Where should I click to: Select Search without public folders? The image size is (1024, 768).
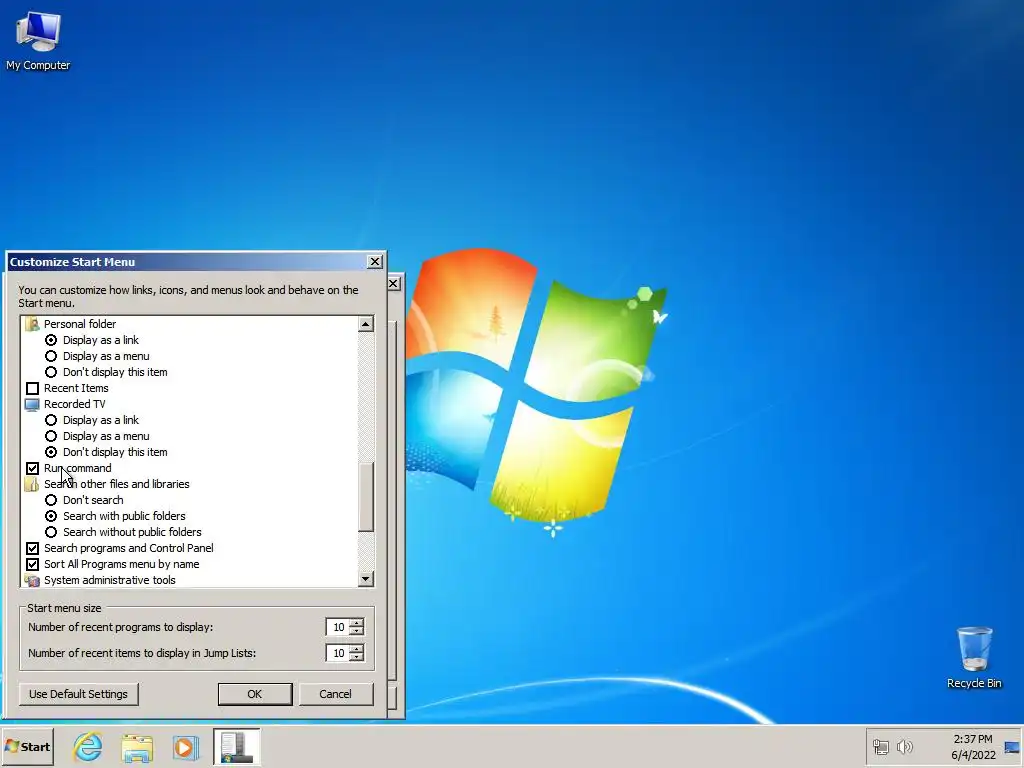pos(51,532)
